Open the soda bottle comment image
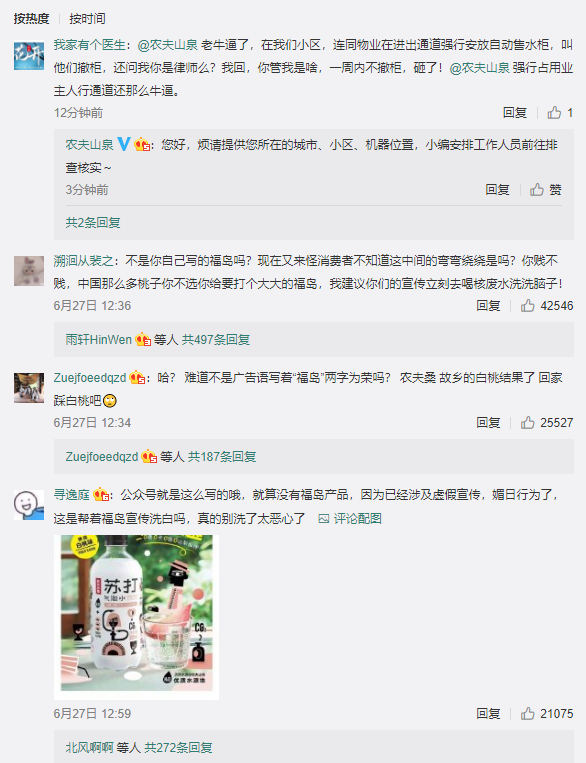The width and height of the screenshot is (586, 763). [136, 617]
